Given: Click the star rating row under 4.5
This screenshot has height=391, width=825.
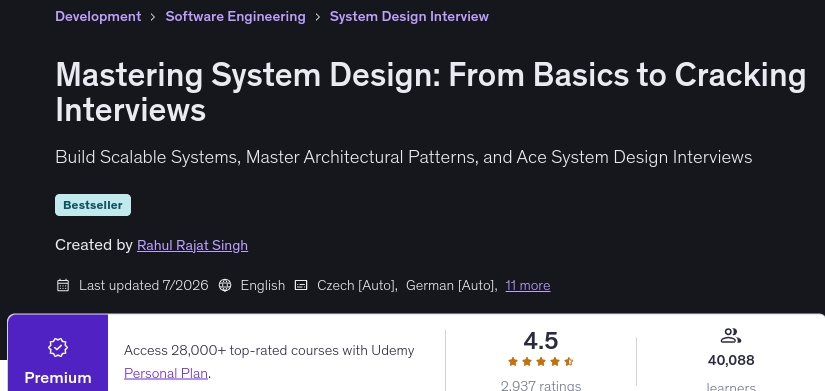Looking at the screenshot, I should 540,362.
